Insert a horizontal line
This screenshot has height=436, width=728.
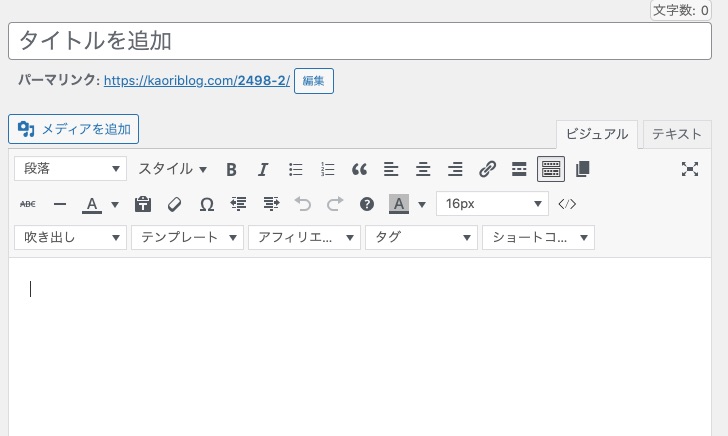tap(60, 204)
